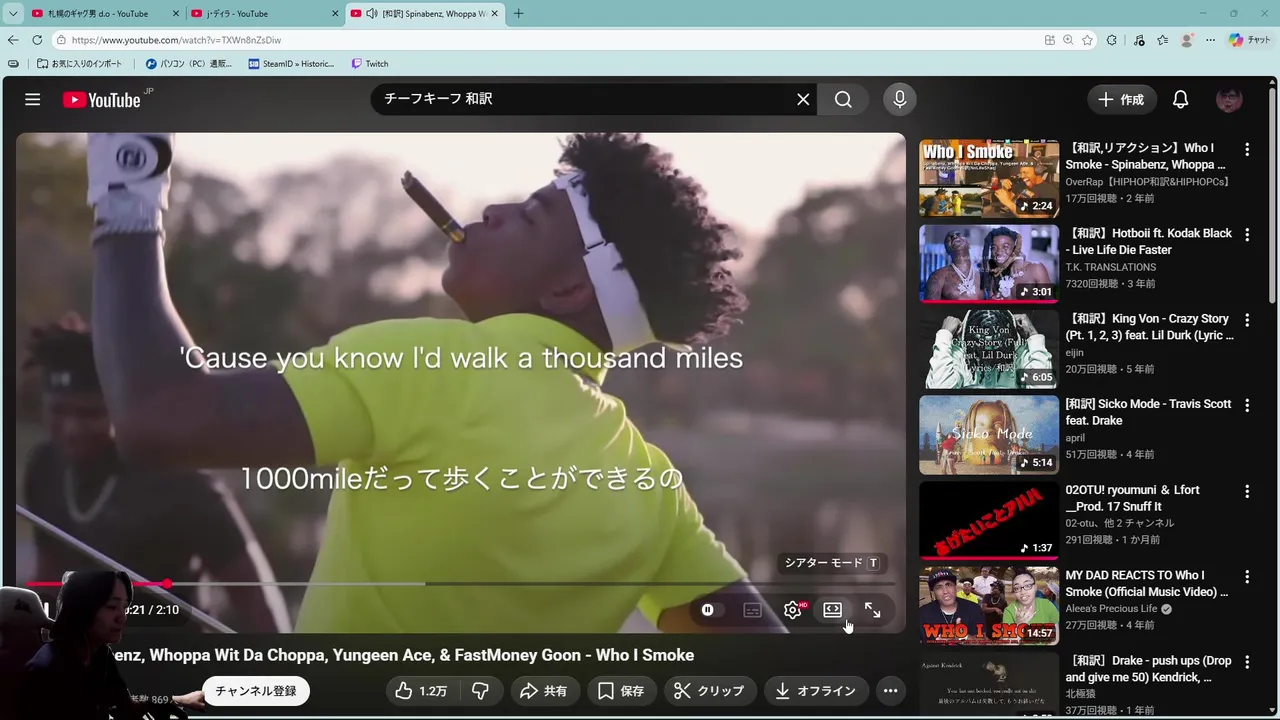Close the active Spinabenz tab
Screen dimensions: 1280x720
[494, 13]
